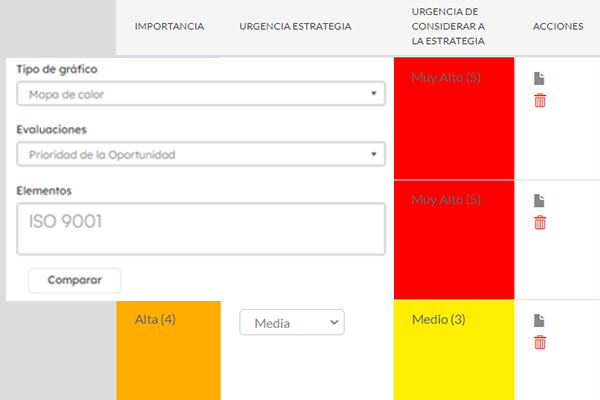Image resolution: width=600 pixels, height=400 pixels.
Task: Click the Elementos label
Action: [44, 191]
